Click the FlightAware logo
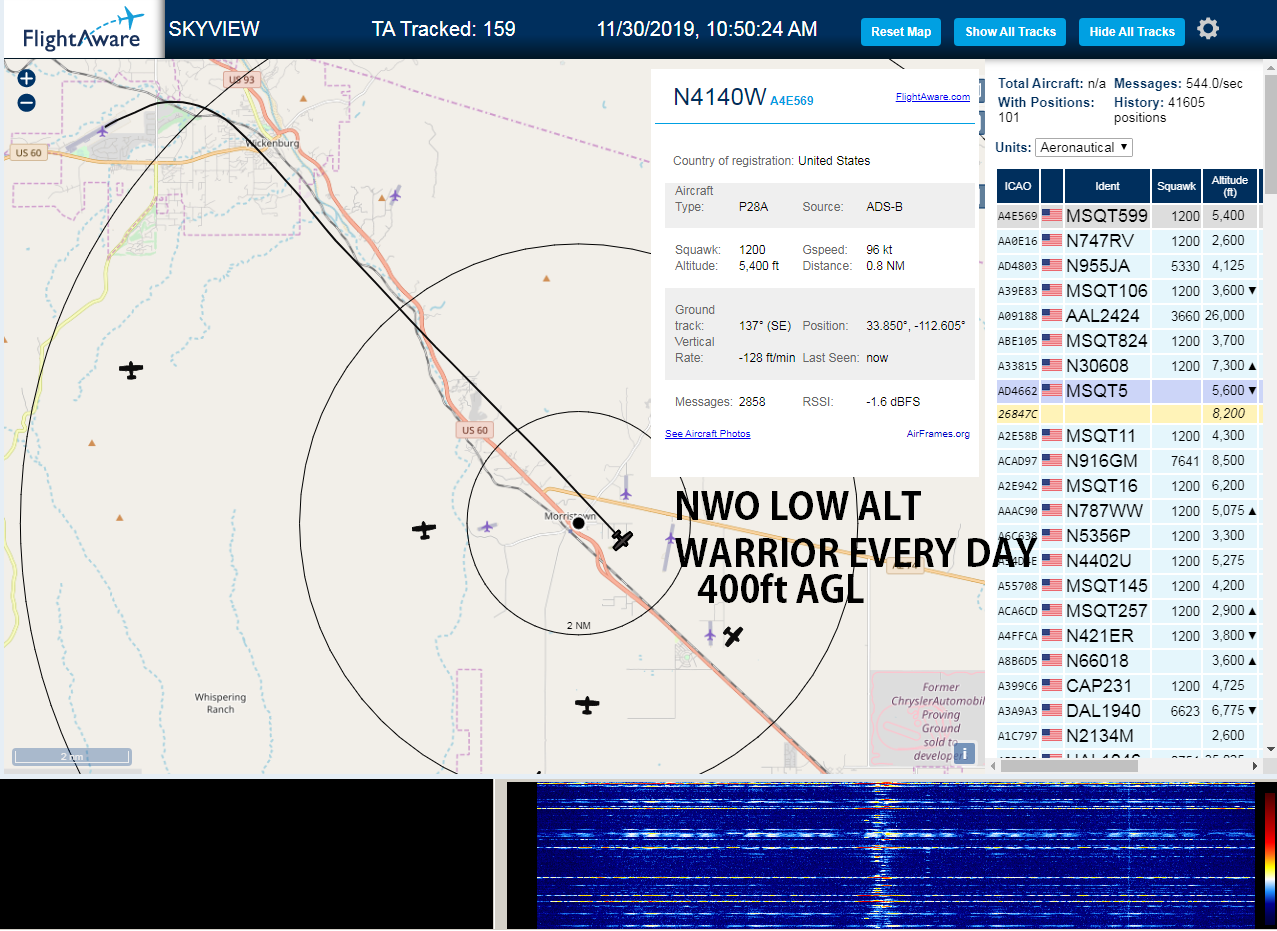 click(x=82, y=29)
